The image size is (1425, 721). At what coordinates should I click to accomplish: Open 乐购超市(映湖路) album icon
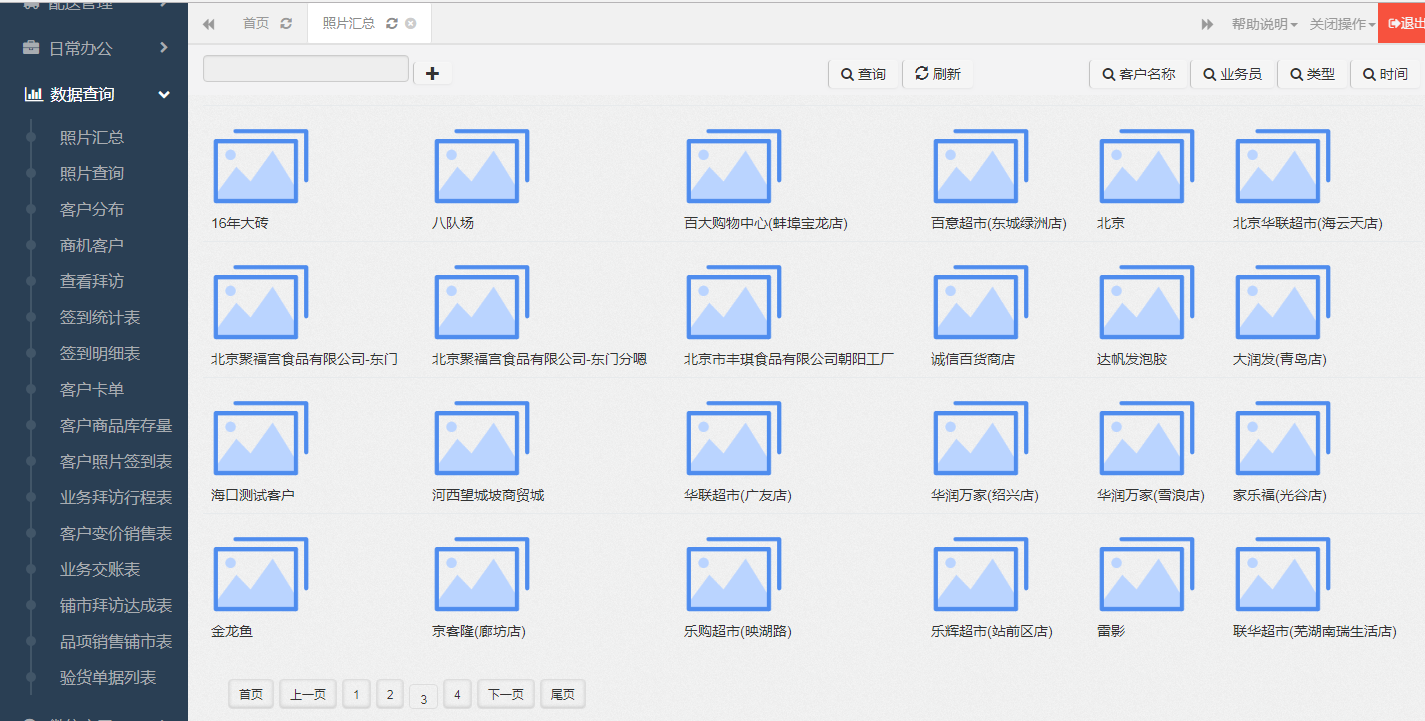(x=733, y=574)
